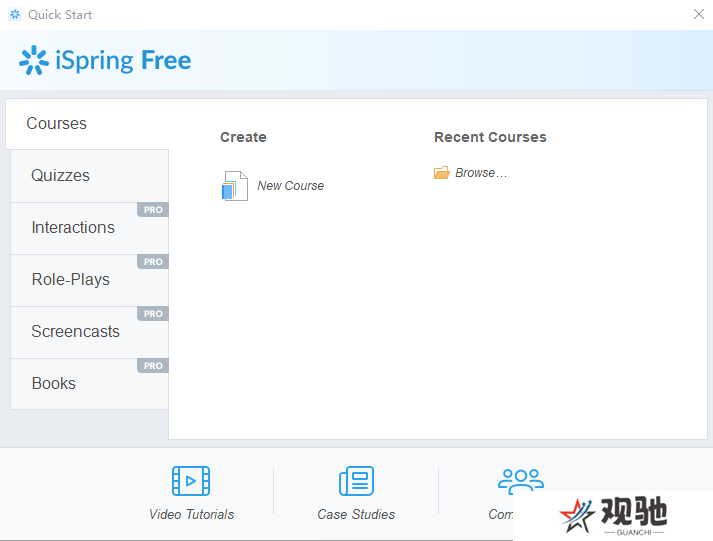The height and width of the screenshot is (541, 713).
Task: Click the Case Studies label
Action: pos(356,514)
